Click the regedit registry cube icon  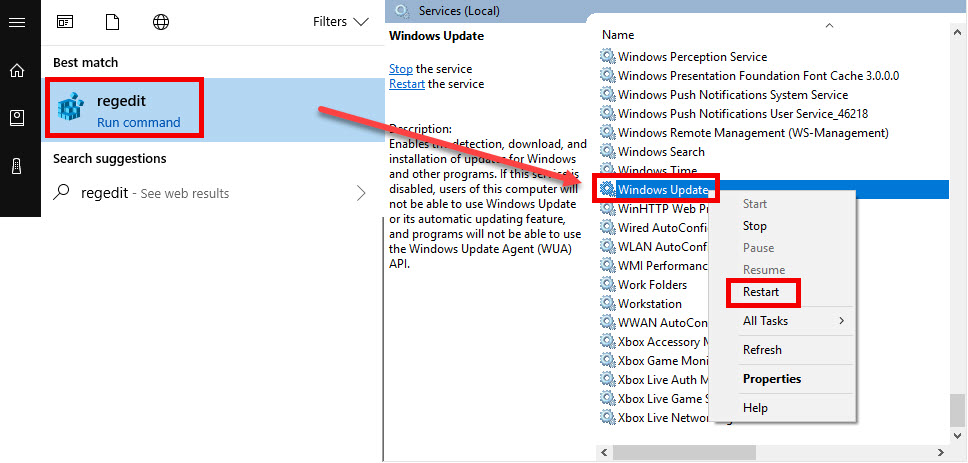[70, 107]
